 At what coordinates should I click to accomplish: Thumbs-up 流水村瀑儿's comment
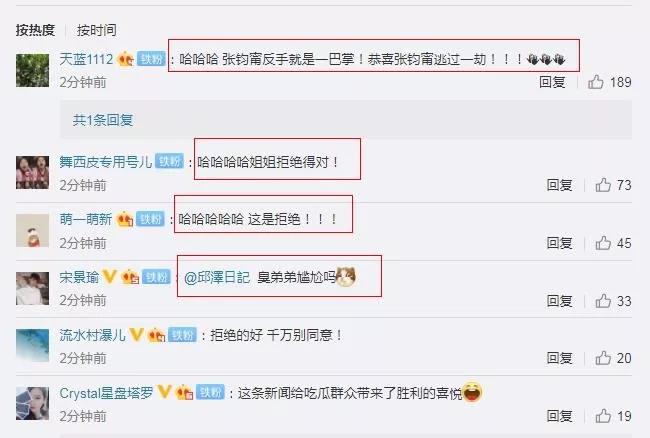point(603,358)
